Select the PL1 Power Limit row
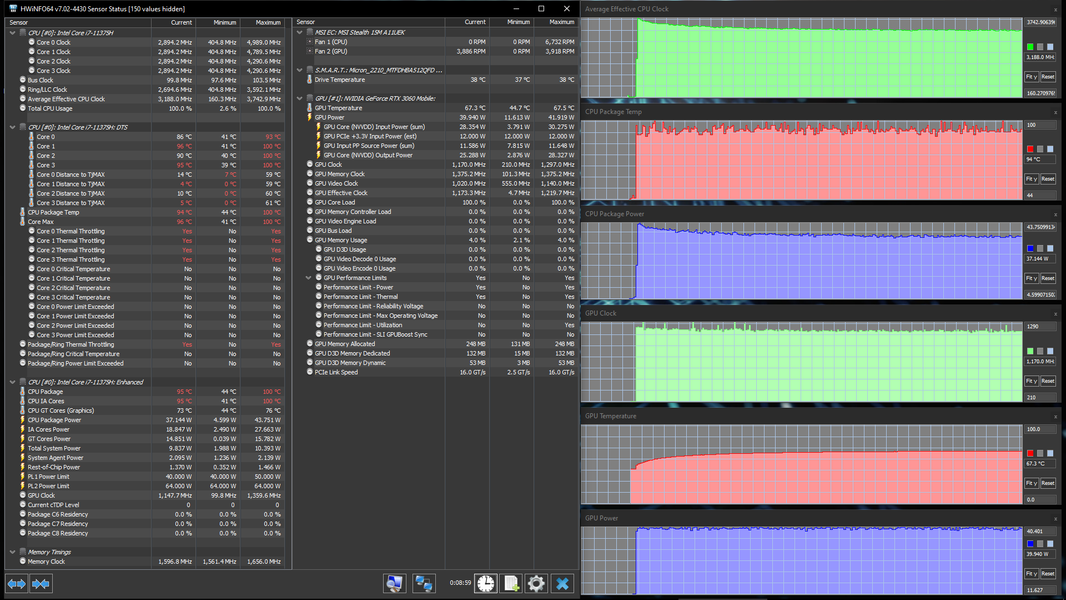 pyautogui.click(x=145, y=477)
